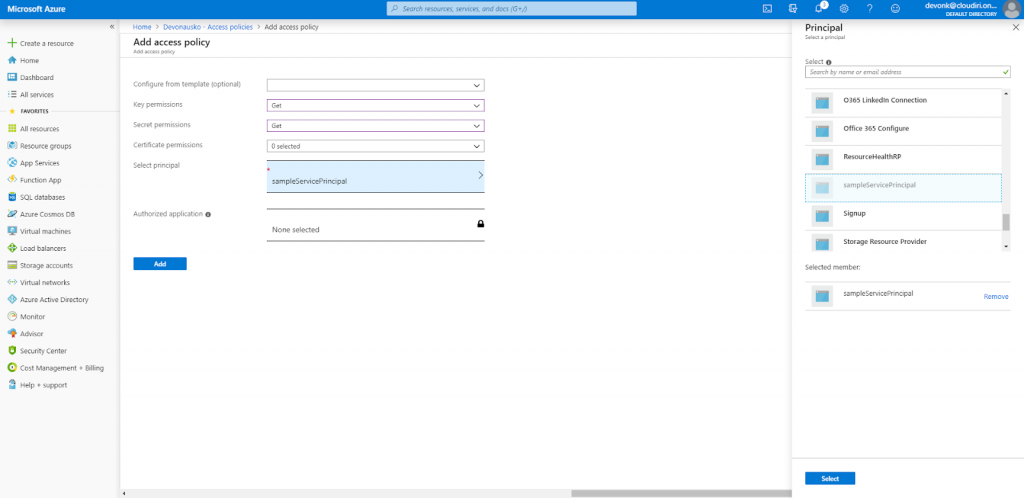Click Authorized application info icon
Image resolution: width=1024 pixels, height=498 pixels.
tap(208, 214)
